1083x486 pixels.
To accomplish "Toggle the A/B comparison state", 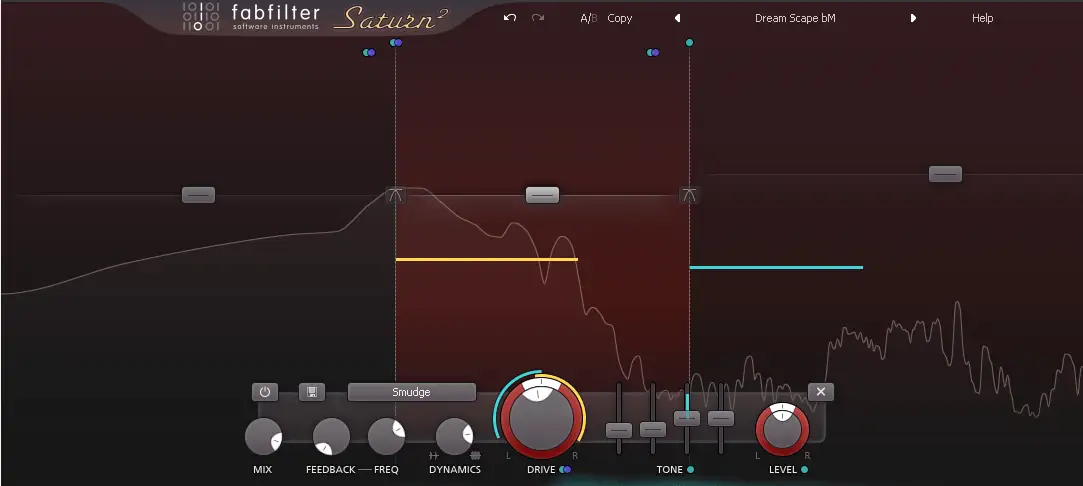I will [x=588, y=18].
